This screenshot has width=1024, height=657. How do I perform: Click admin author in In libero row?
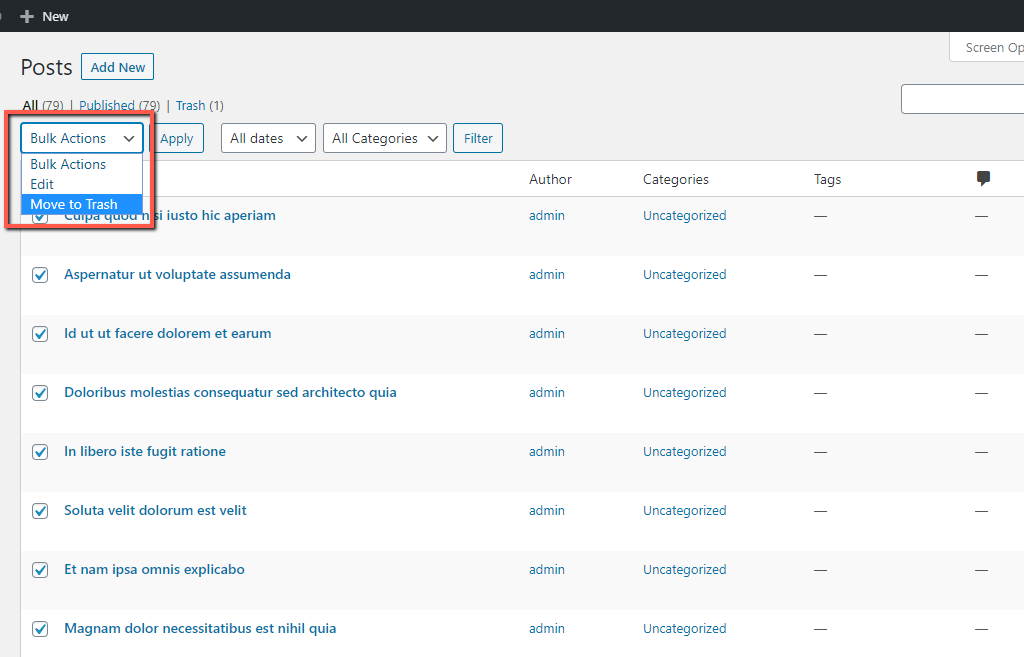pyautogui.click(x=547, y=451)
